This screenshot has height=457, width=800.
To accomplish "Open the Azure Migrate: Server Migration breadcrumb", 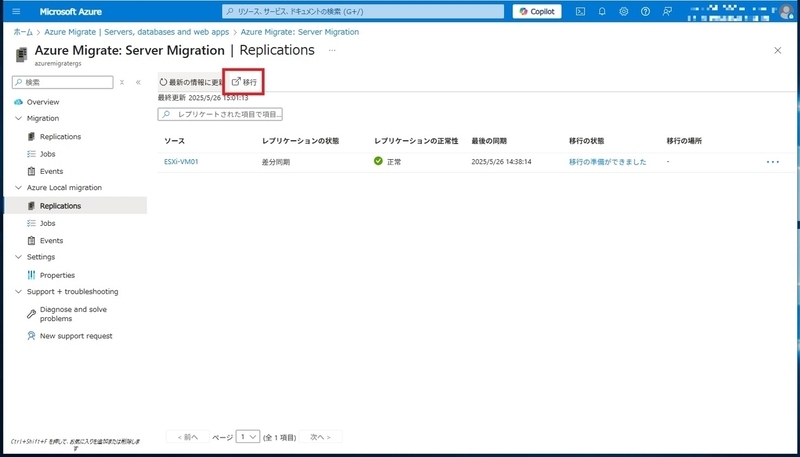I will pyautogui.click(x=299, y=32).
